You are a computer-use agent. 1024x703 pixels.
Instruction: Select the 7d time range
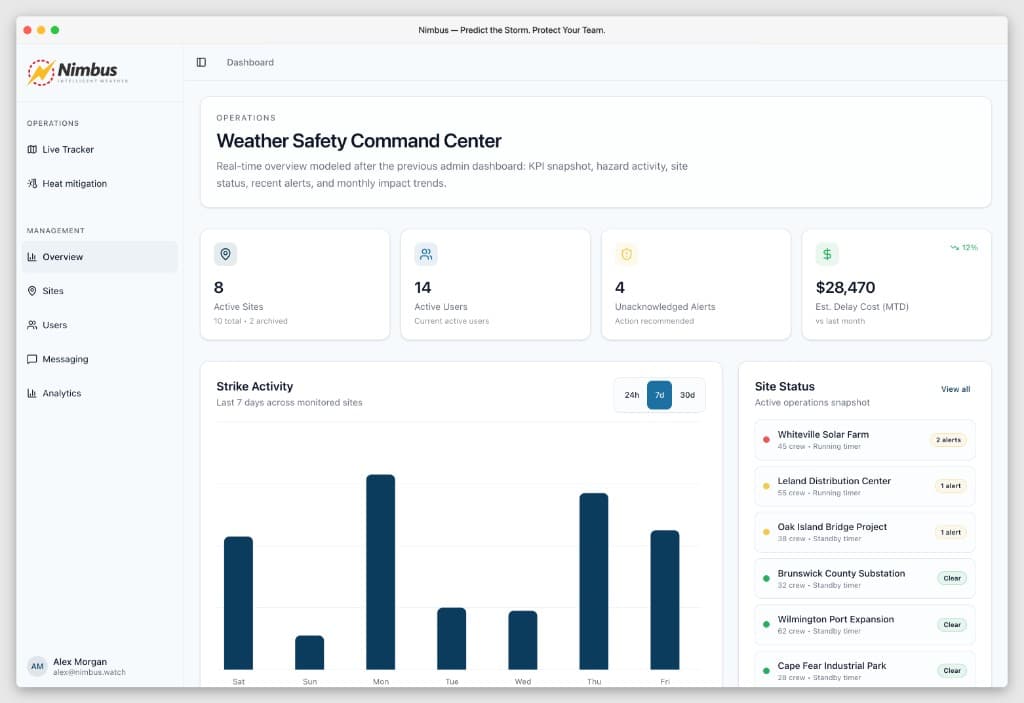[x=659, y=395]
